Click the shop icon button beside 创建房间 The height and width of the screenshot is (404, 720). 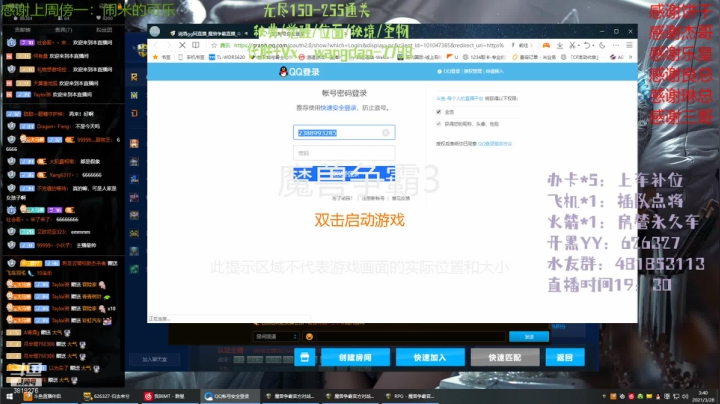tap(304, 357)
